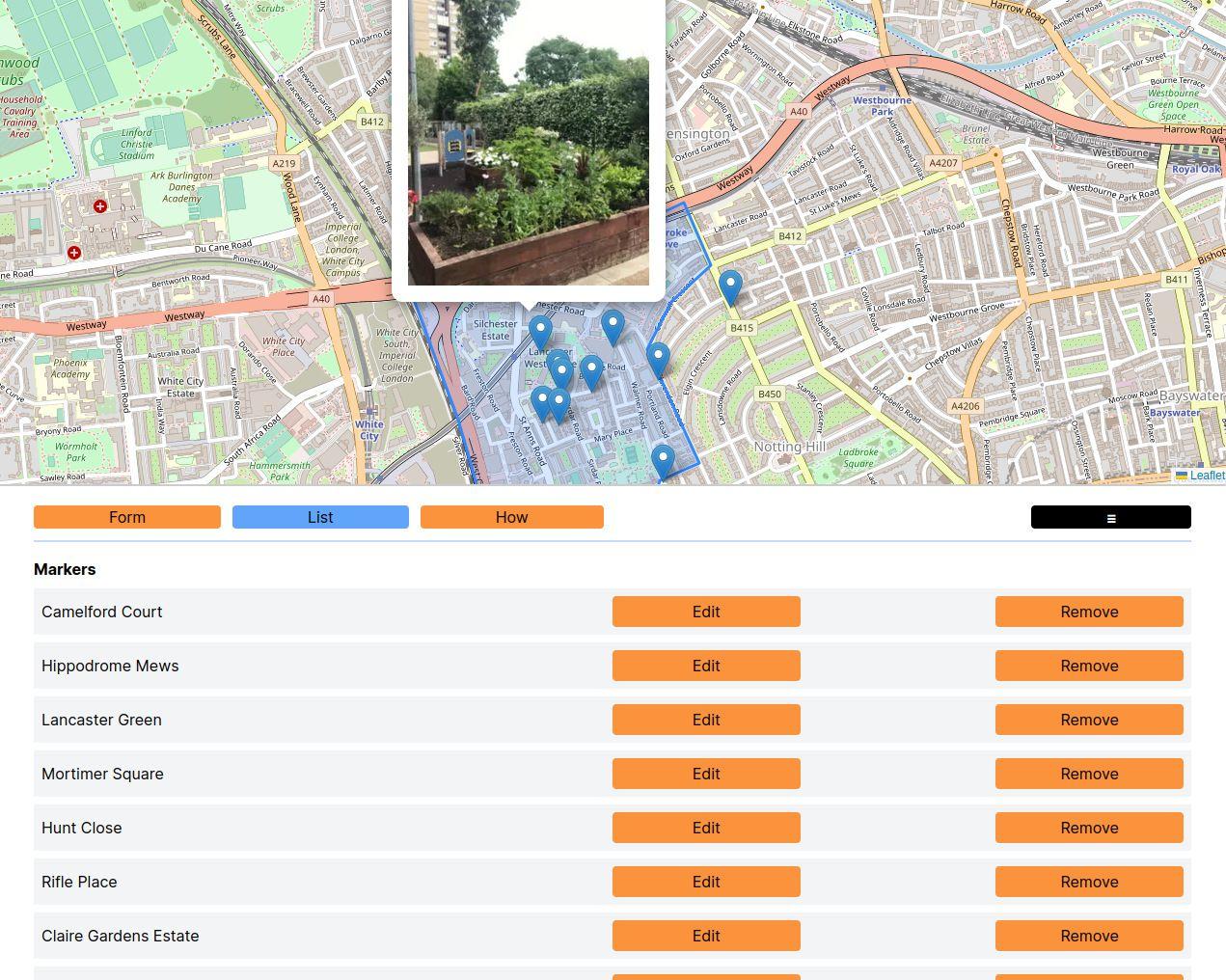
Task: Select the Camelford Court list entry text
Action: point(102,612)
